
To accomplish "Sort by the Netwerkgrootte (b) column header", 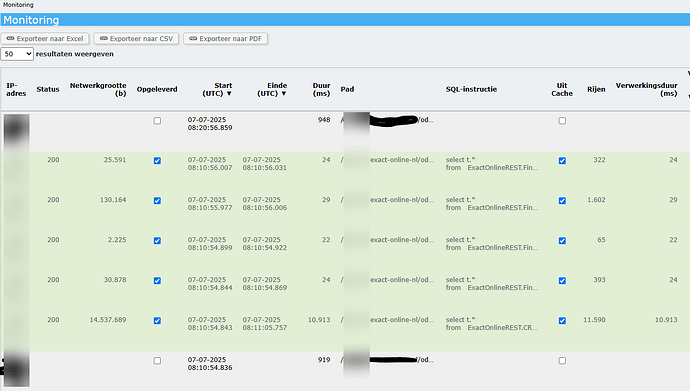I will [x=98, y=89].
